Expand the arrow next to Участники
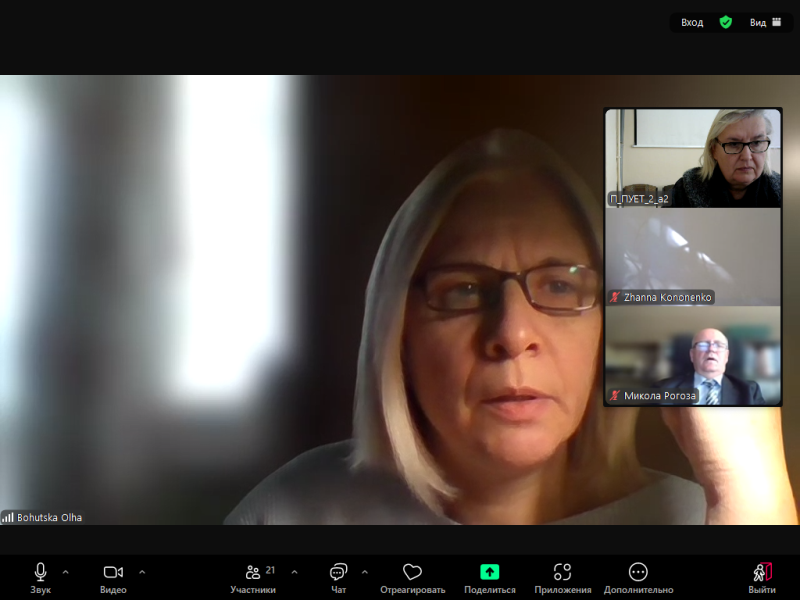 [294, 572]
